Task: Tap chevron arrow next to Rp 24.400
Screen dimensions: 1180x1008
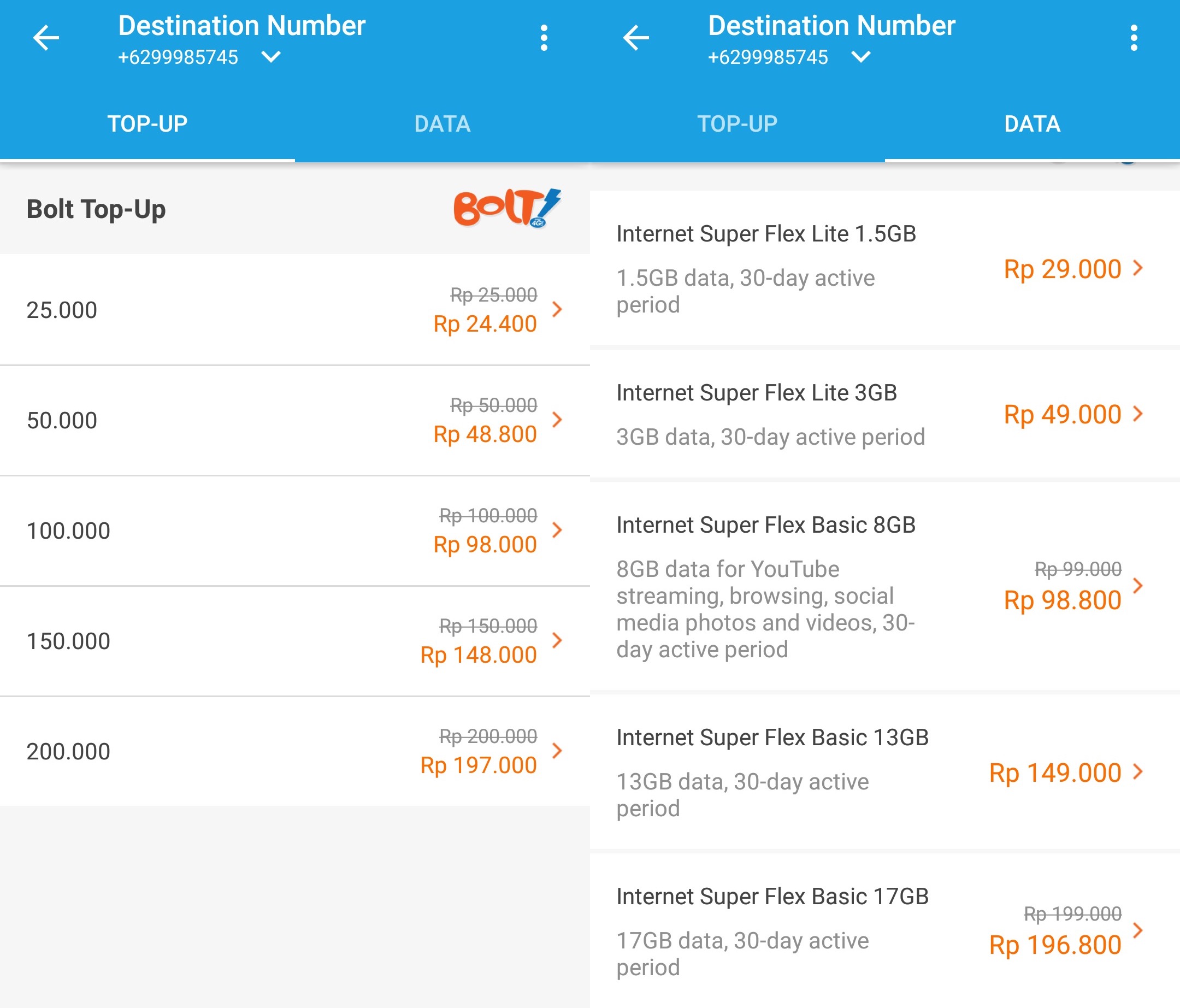Action: coord(557,309)
